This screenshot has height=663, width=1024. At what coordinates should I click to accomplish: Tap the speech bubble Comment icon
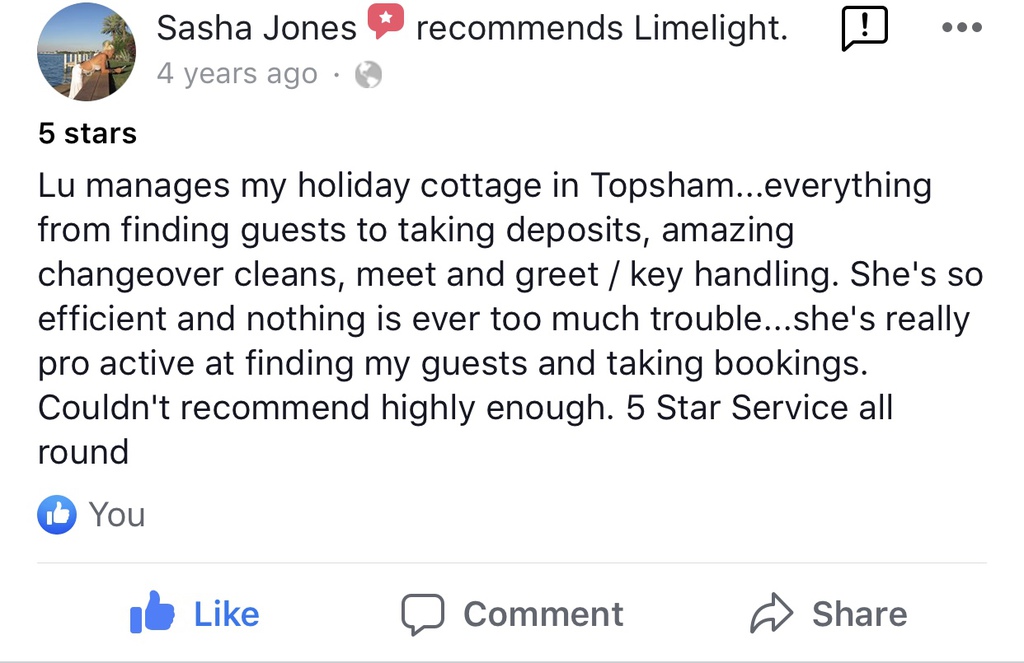[422, 614]
